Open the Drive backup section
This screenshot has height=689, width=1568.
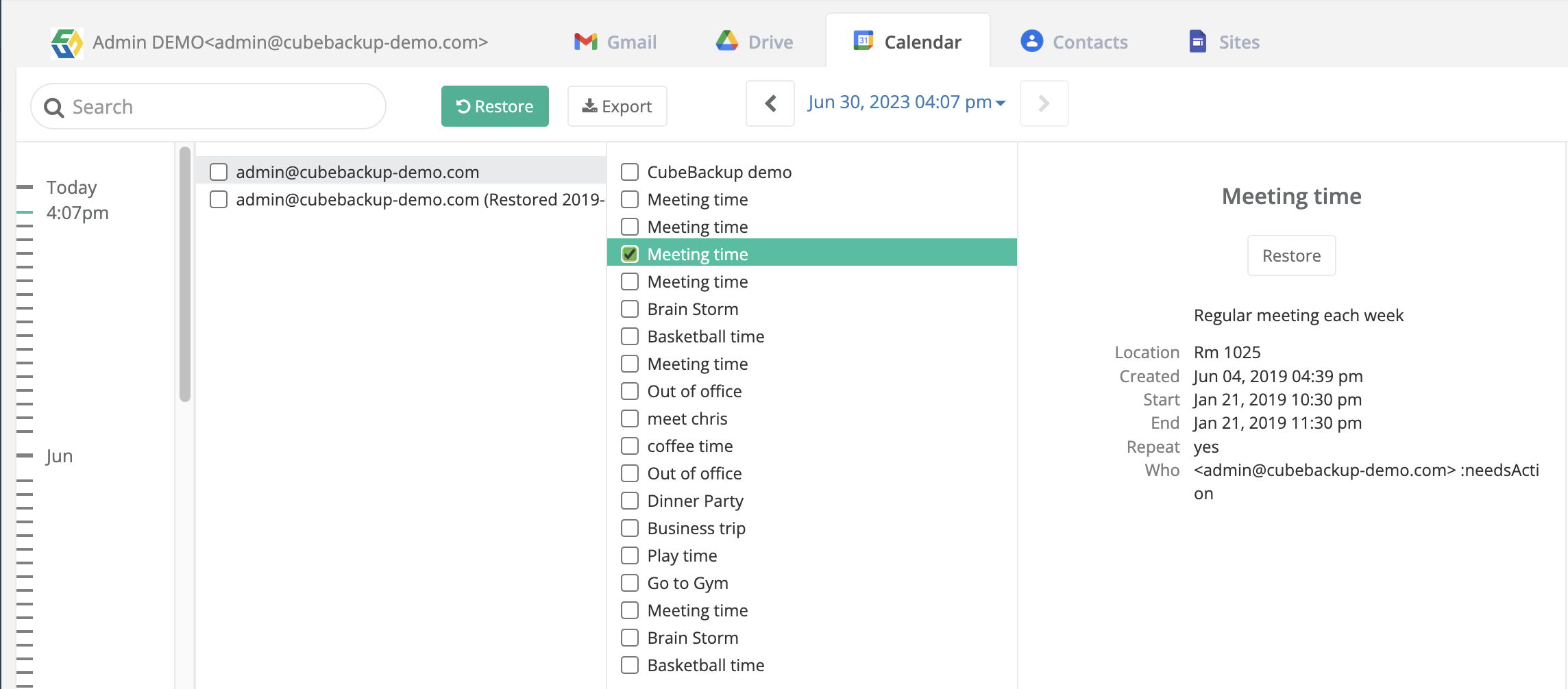tap(754, 41)
